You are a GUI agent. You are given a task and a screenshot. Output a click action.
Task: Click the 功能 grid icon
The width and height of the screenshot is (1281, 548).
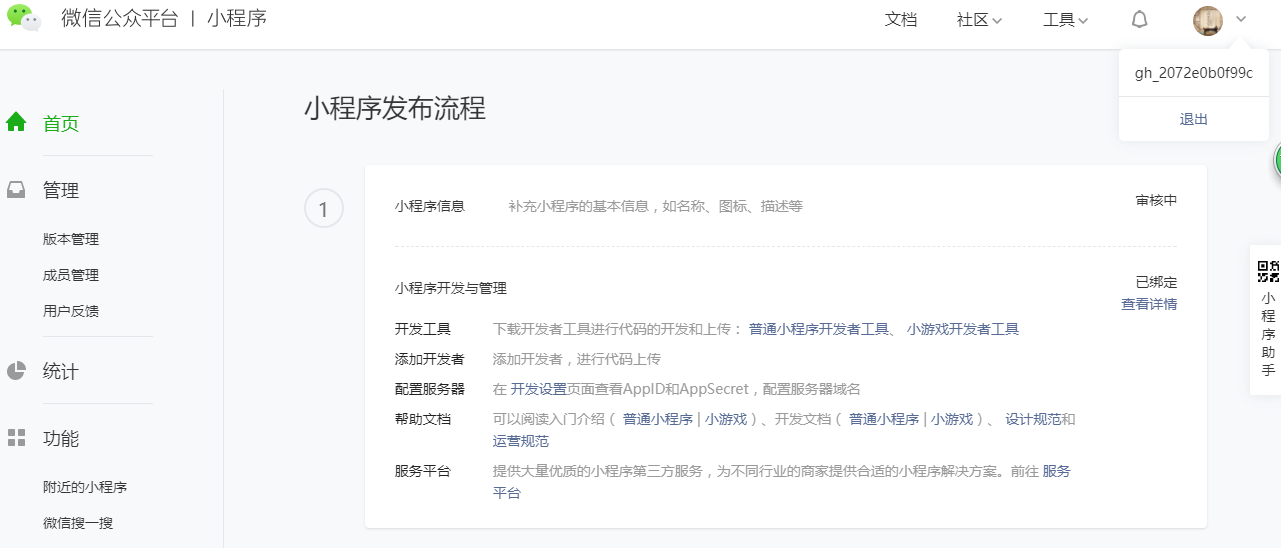16,438
